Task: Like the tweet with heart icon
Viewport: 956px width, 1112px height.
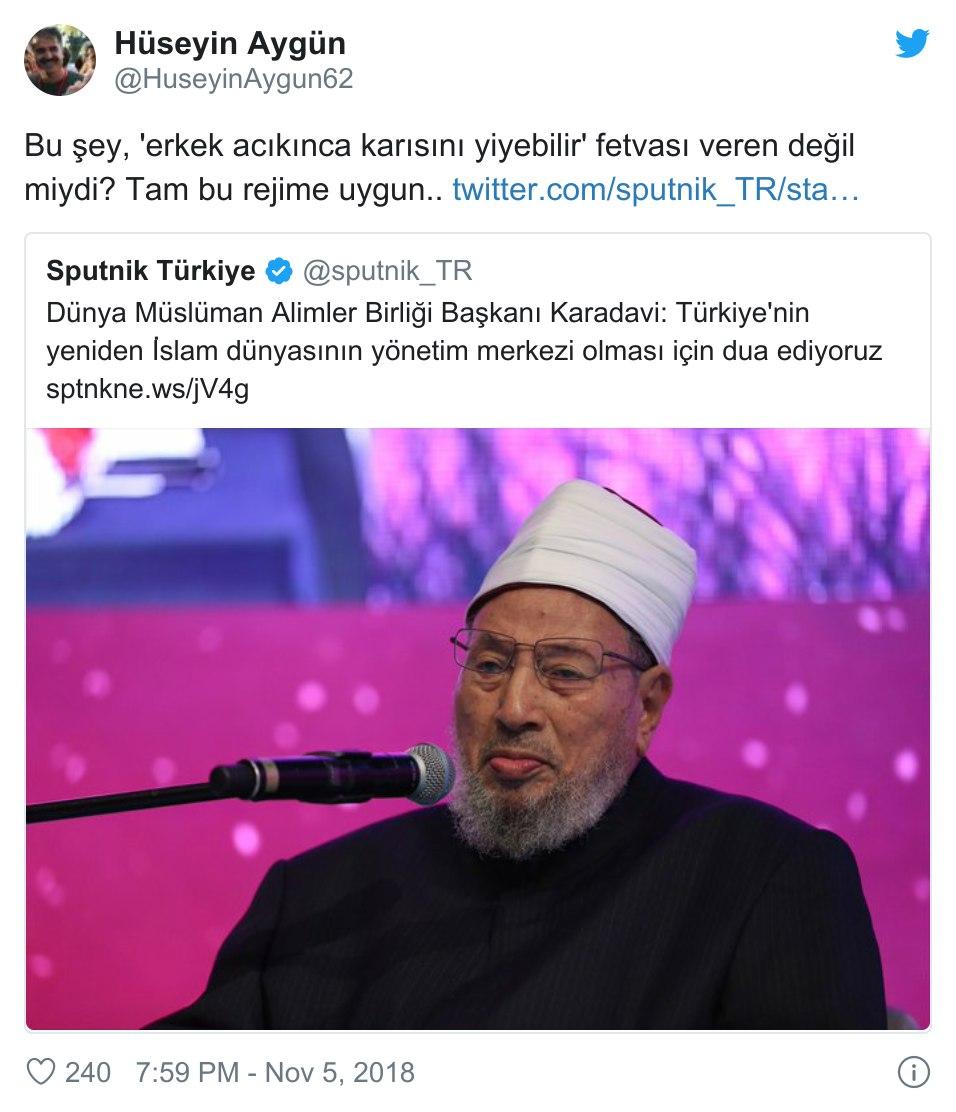Action: 40,1072
